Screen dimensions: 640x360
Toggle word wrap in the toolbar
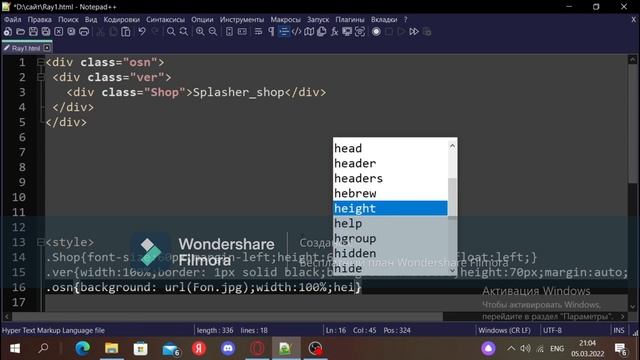pos(258,31)
